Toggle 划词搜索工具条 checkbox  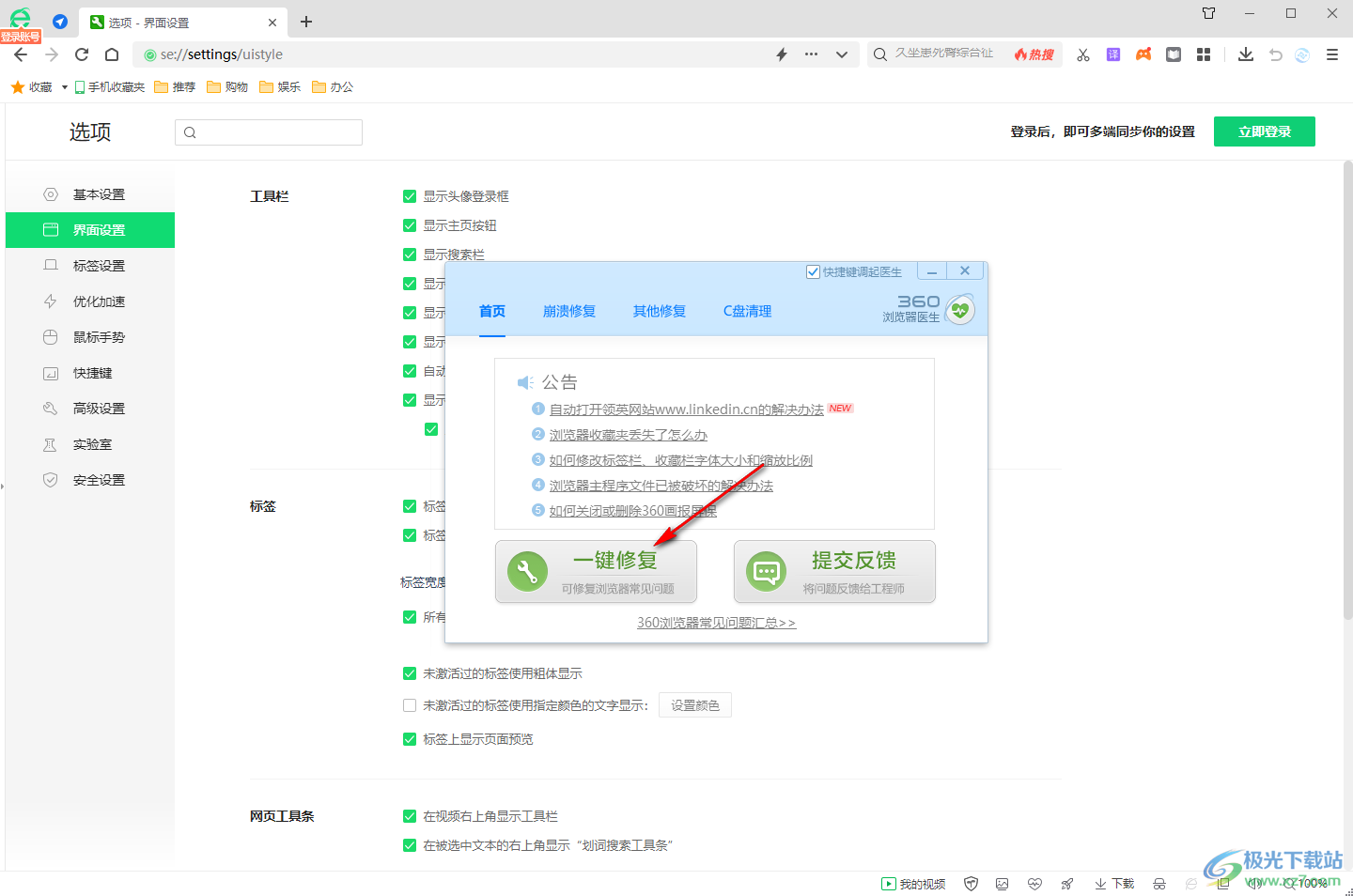[410, 845]
